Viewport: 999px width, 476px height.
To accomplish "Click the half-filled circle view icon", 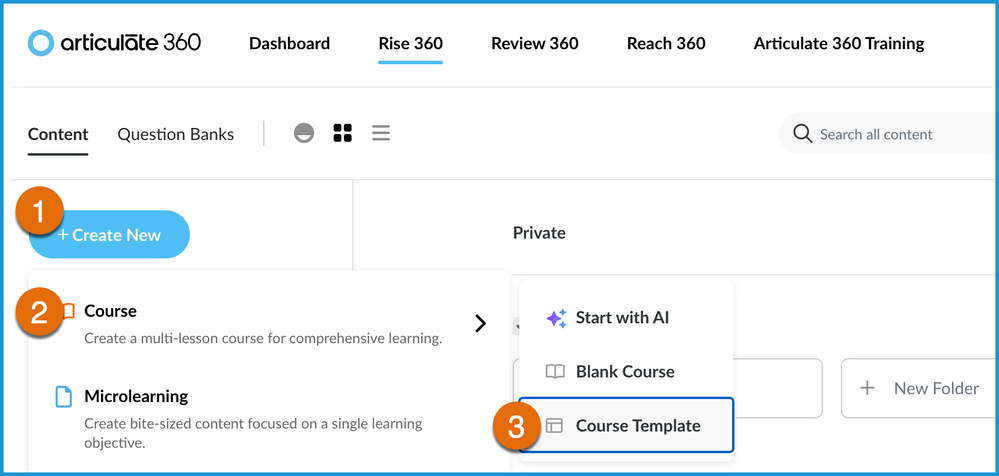I will tap(304, 133).
